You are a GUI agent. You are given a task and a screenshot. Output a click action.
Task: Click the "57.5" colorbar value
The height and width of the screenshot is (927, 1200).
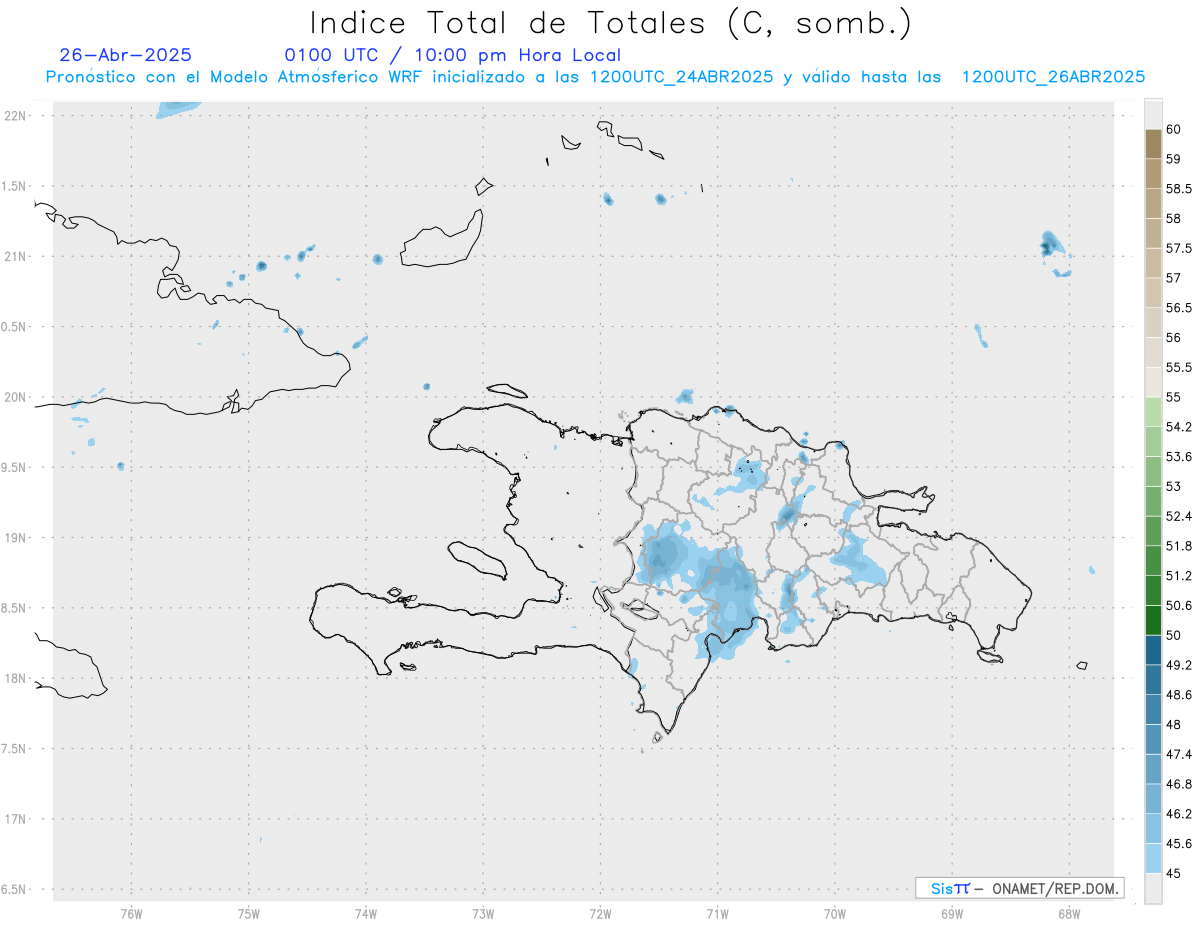click(x=1179, y=248)
